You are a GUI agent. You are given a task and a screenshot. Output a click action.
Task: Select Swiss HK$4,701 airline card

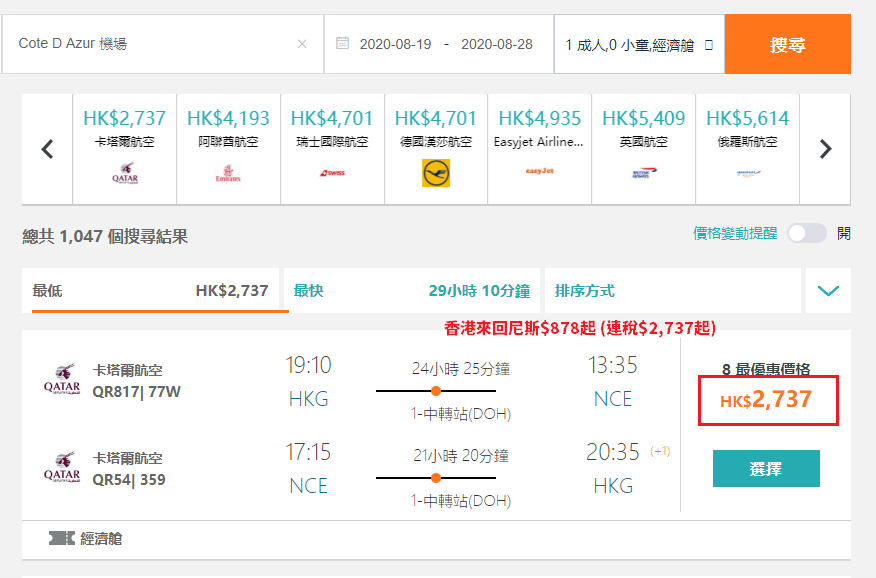click(x=332, y=149)
